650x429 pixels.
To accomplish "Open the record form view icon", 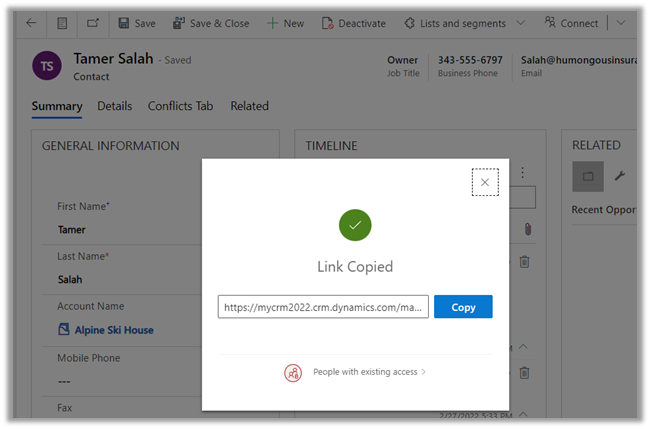I will point(62,23).
